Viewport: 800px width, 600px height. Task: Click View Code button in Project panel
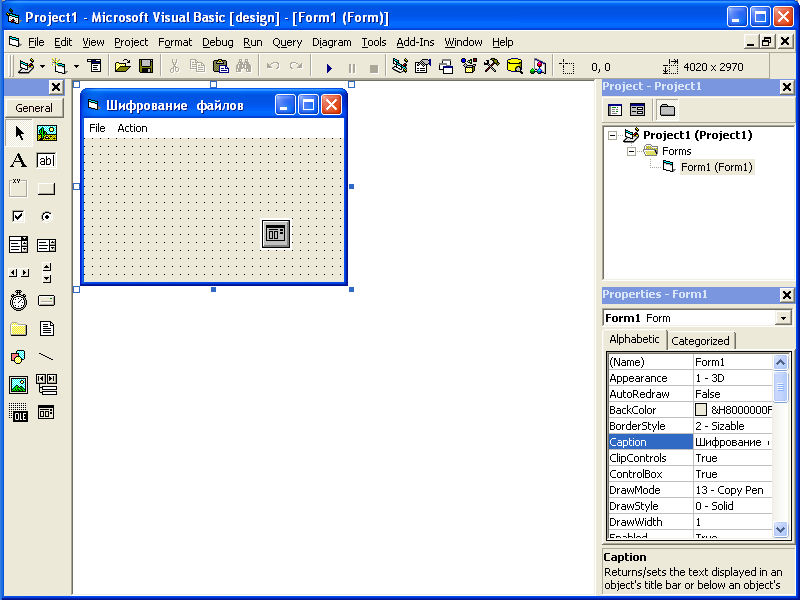pos(615,110)
